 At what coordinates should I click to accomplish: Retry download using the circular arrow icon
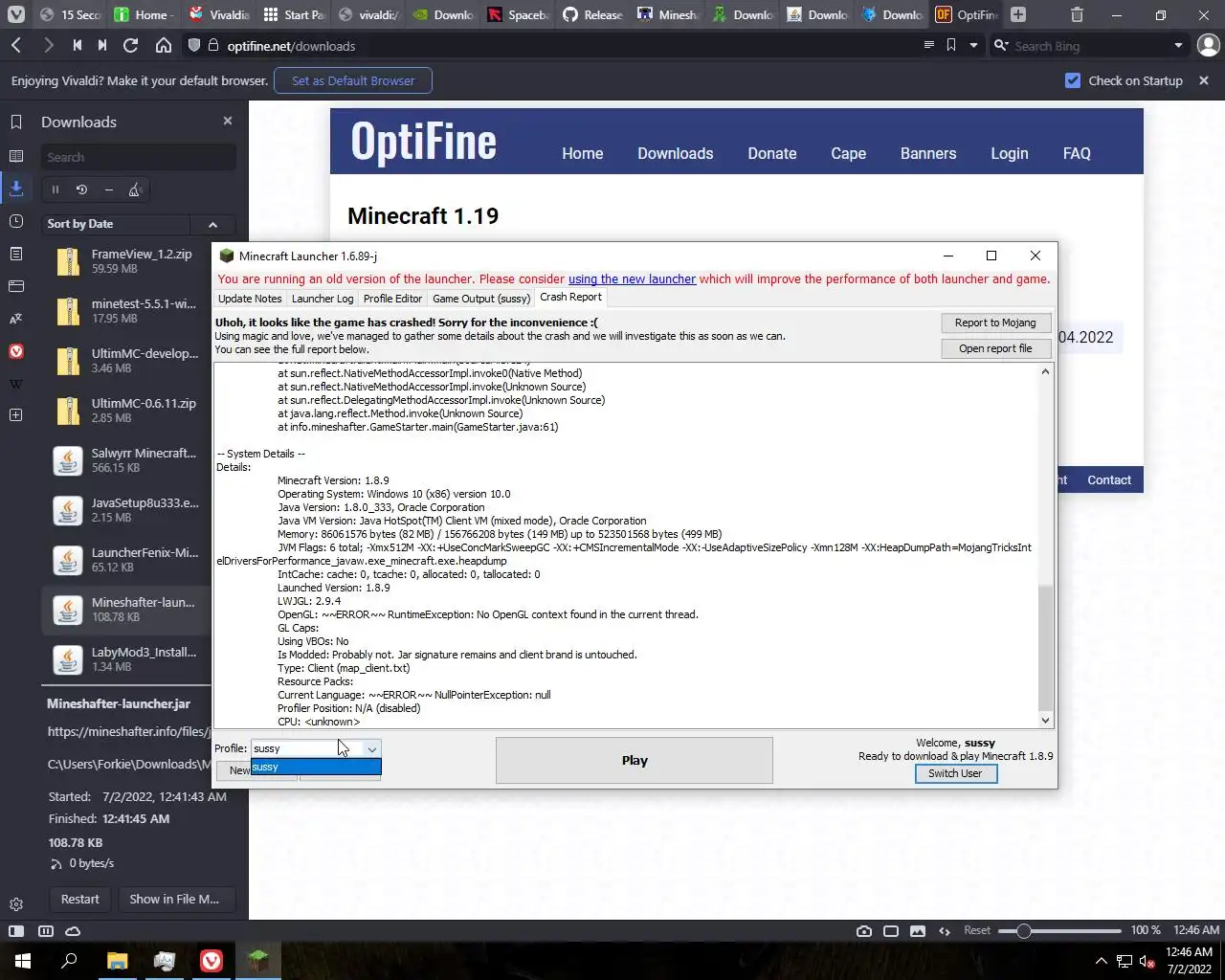pyautogui.click(x=81, y=189)
